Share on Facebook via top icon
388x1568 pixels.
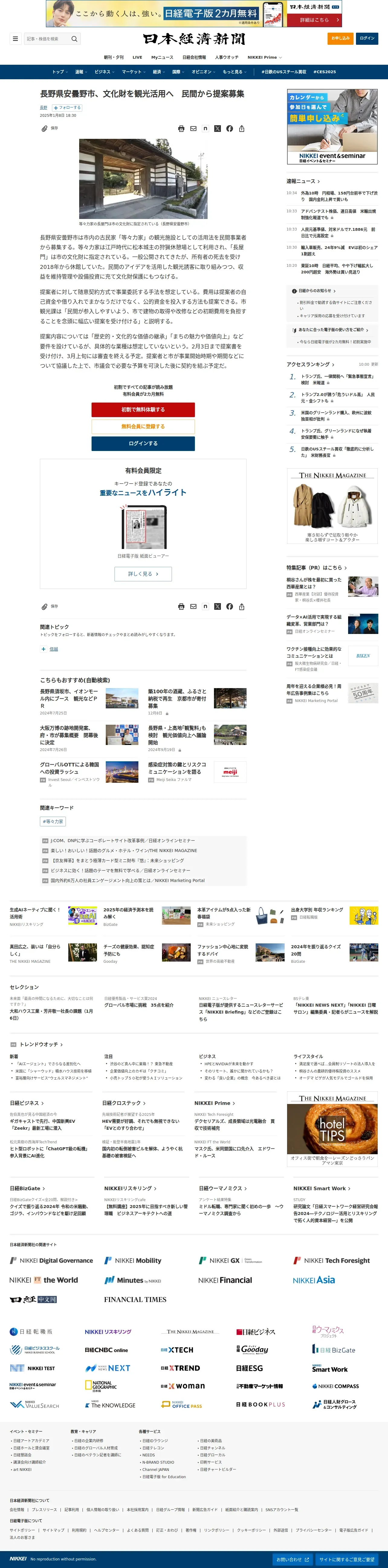click(229, 129)
